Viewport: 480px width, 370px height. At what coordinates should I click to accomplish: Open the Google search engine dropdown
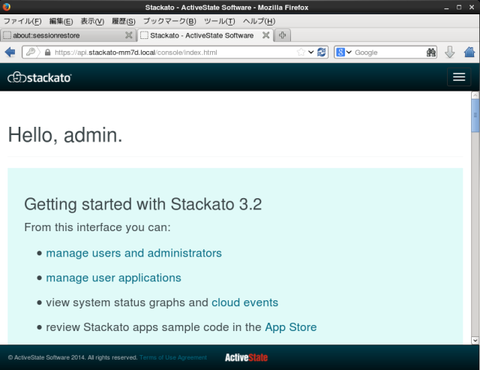click(344, 52)
